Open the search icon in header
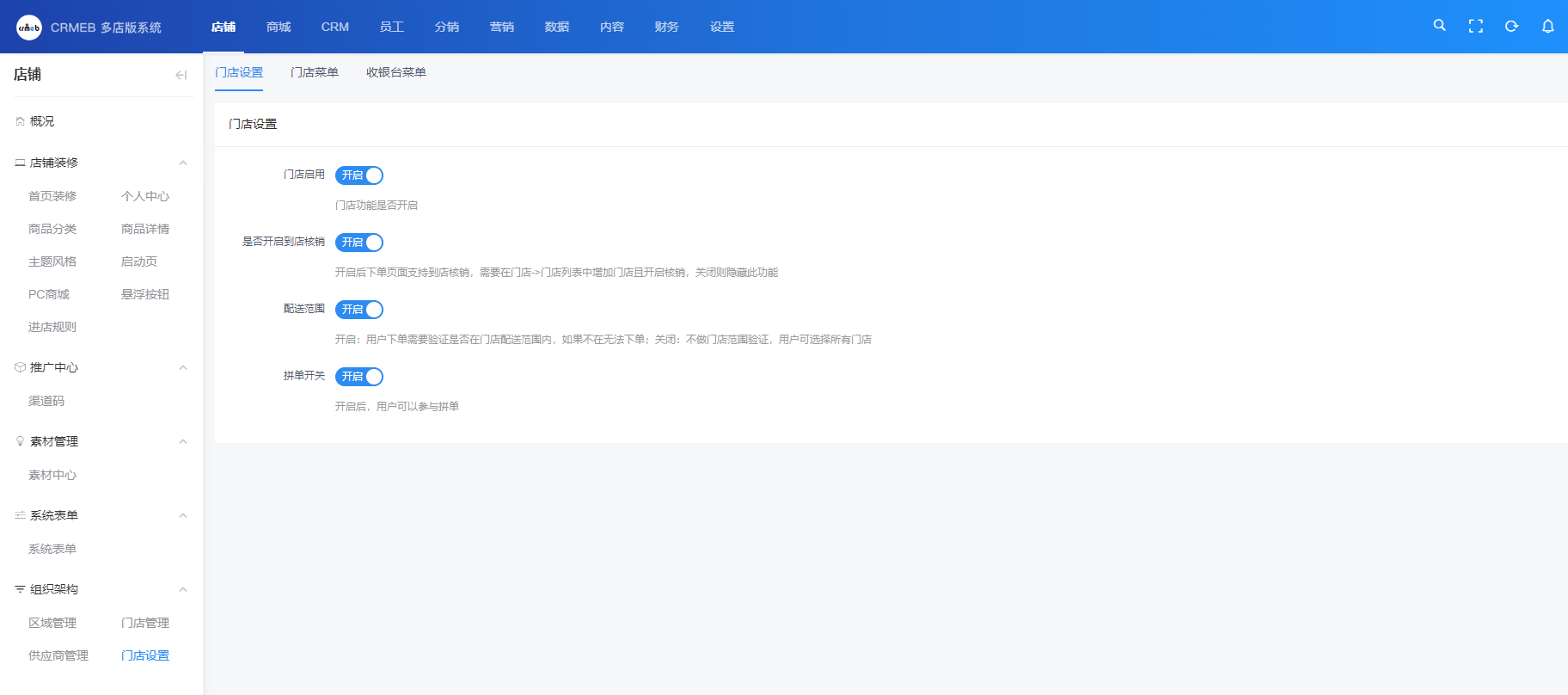Image resolution: width=1568 pixels, height=695 pixels. coord(1439,26)
